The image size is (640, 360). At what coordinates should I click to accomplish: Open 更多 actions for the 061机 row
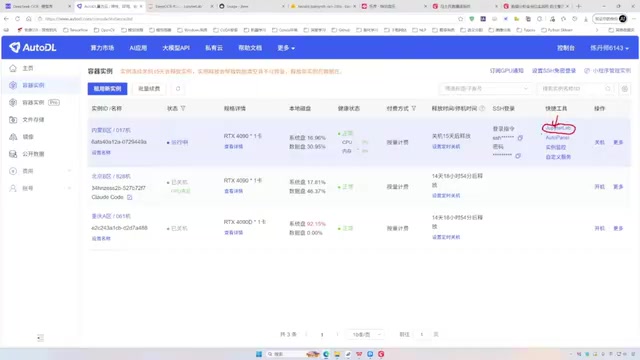pos(618,228)
